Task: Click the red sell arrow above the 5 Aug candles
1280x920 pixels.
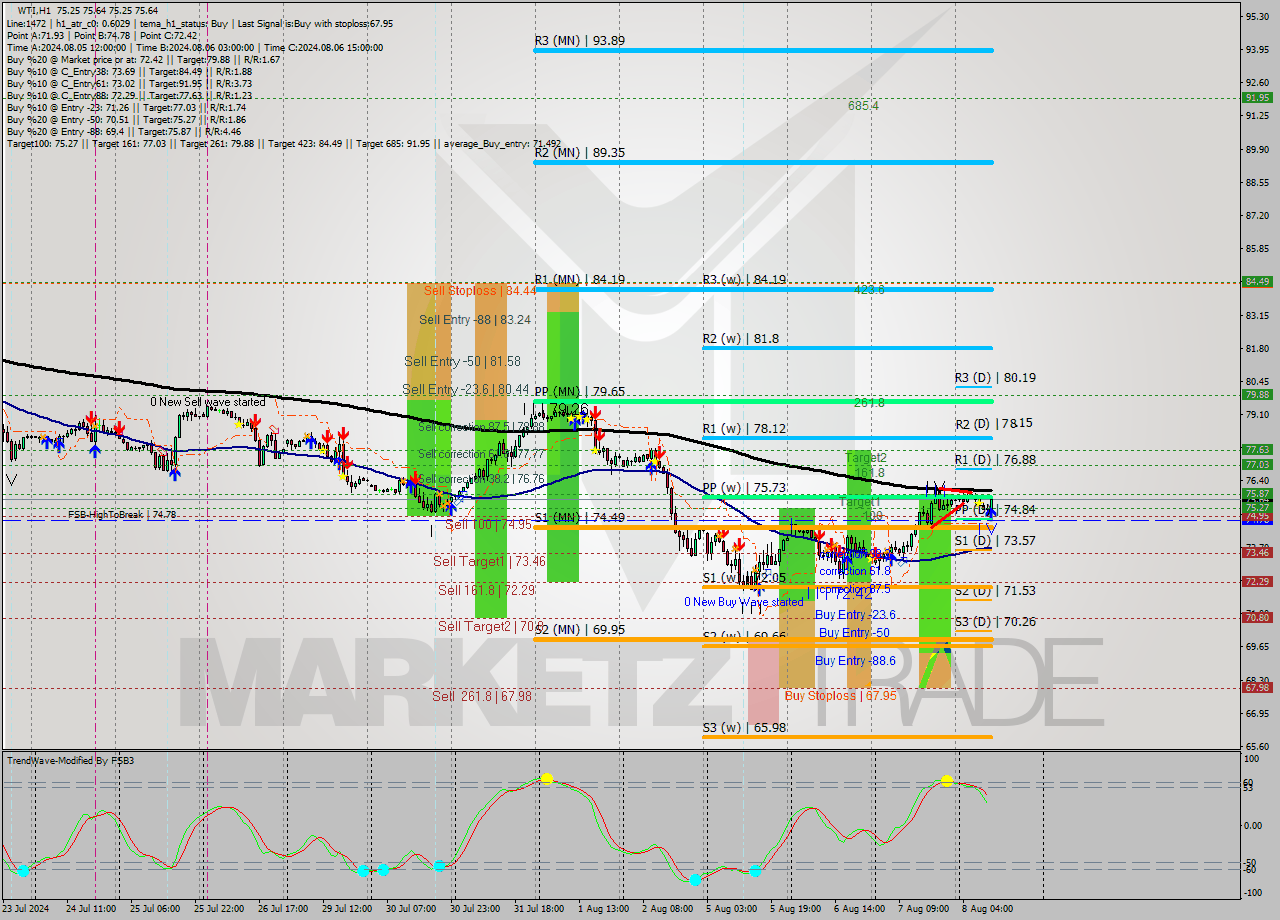Action: point(738,542)
